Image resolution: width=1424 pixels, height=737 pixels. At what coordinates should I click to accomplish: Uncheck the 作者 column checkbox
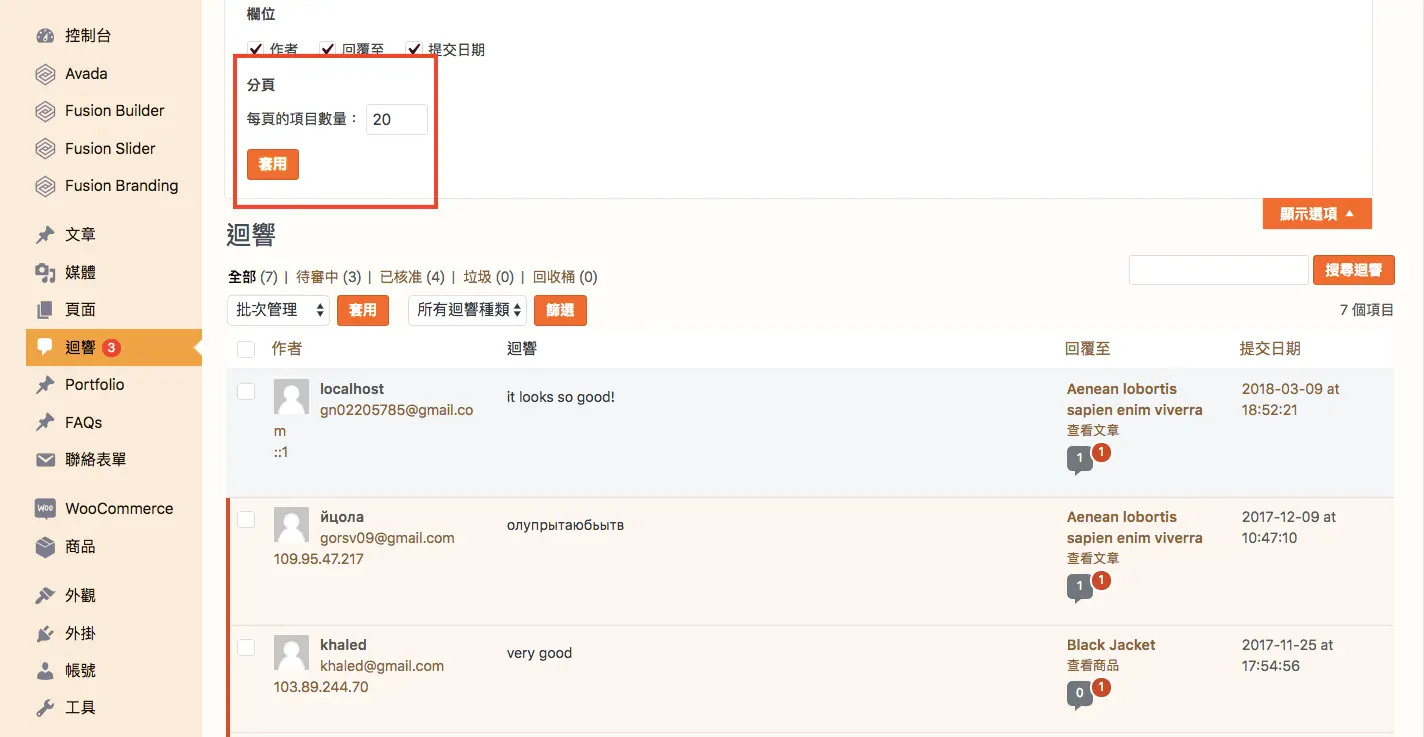[x=255, y=49]
